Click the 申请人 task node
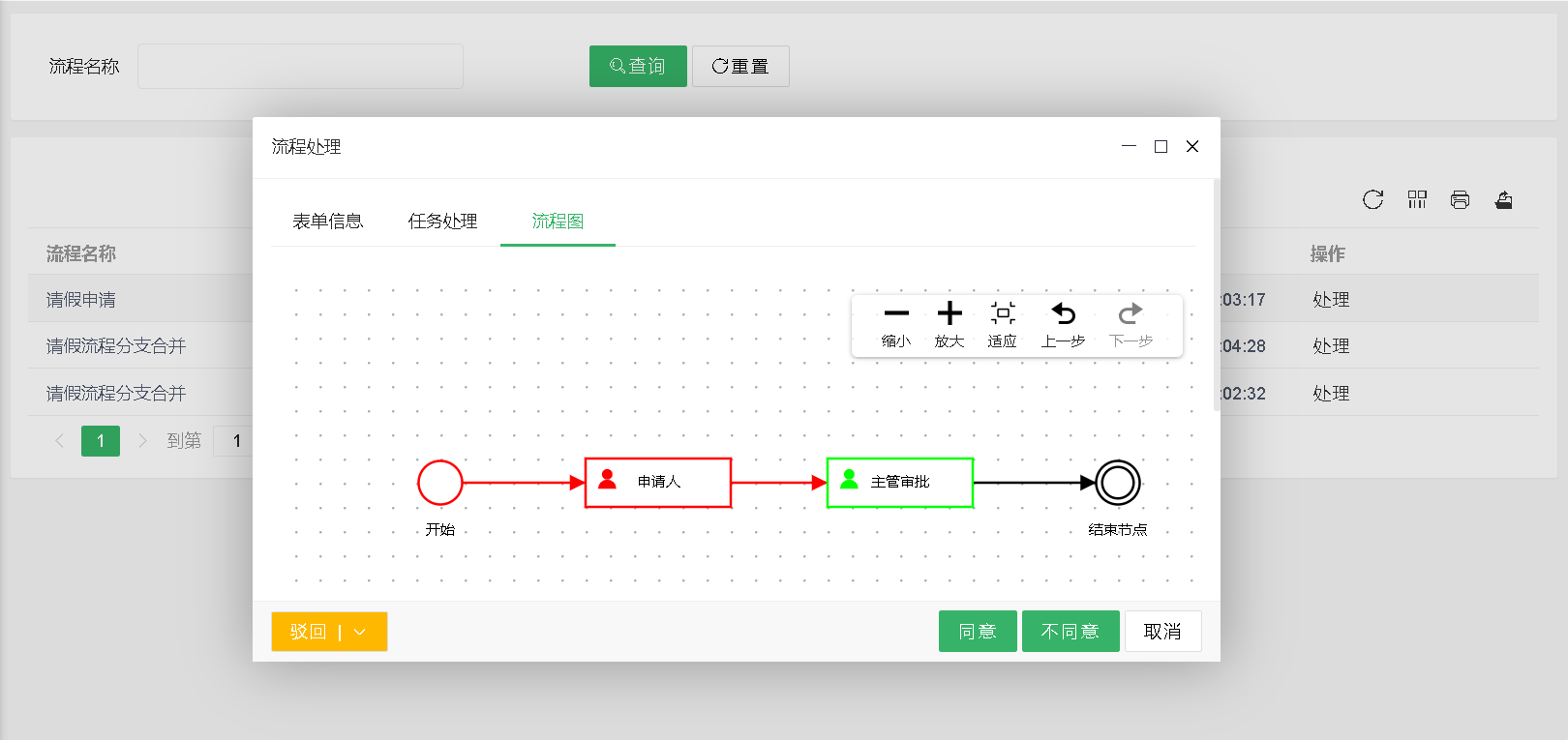The width and height of the screenshot is (1568, 740). click(x=658, y=483)
